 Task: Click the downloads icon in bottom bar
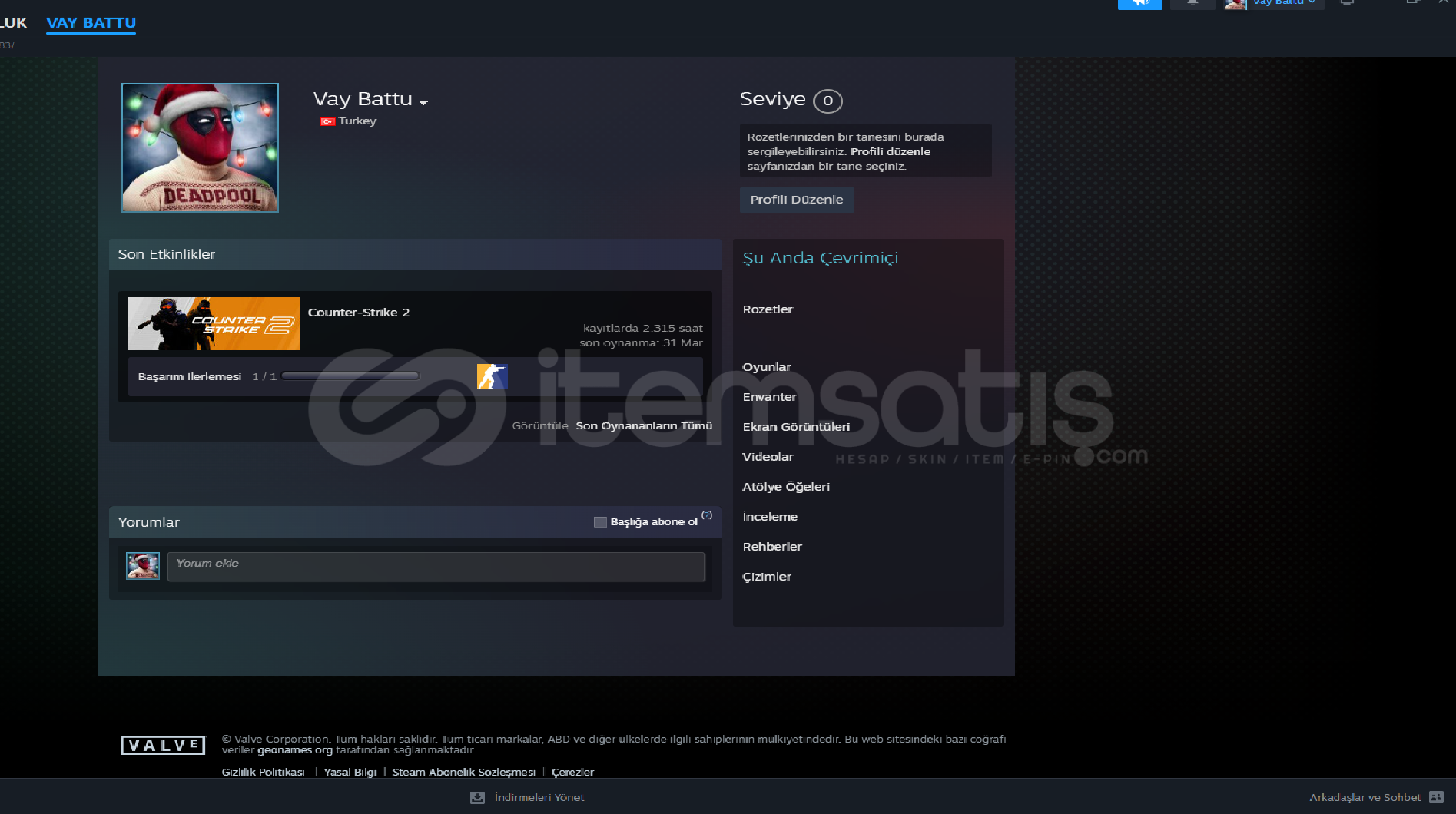click(477, 798)
